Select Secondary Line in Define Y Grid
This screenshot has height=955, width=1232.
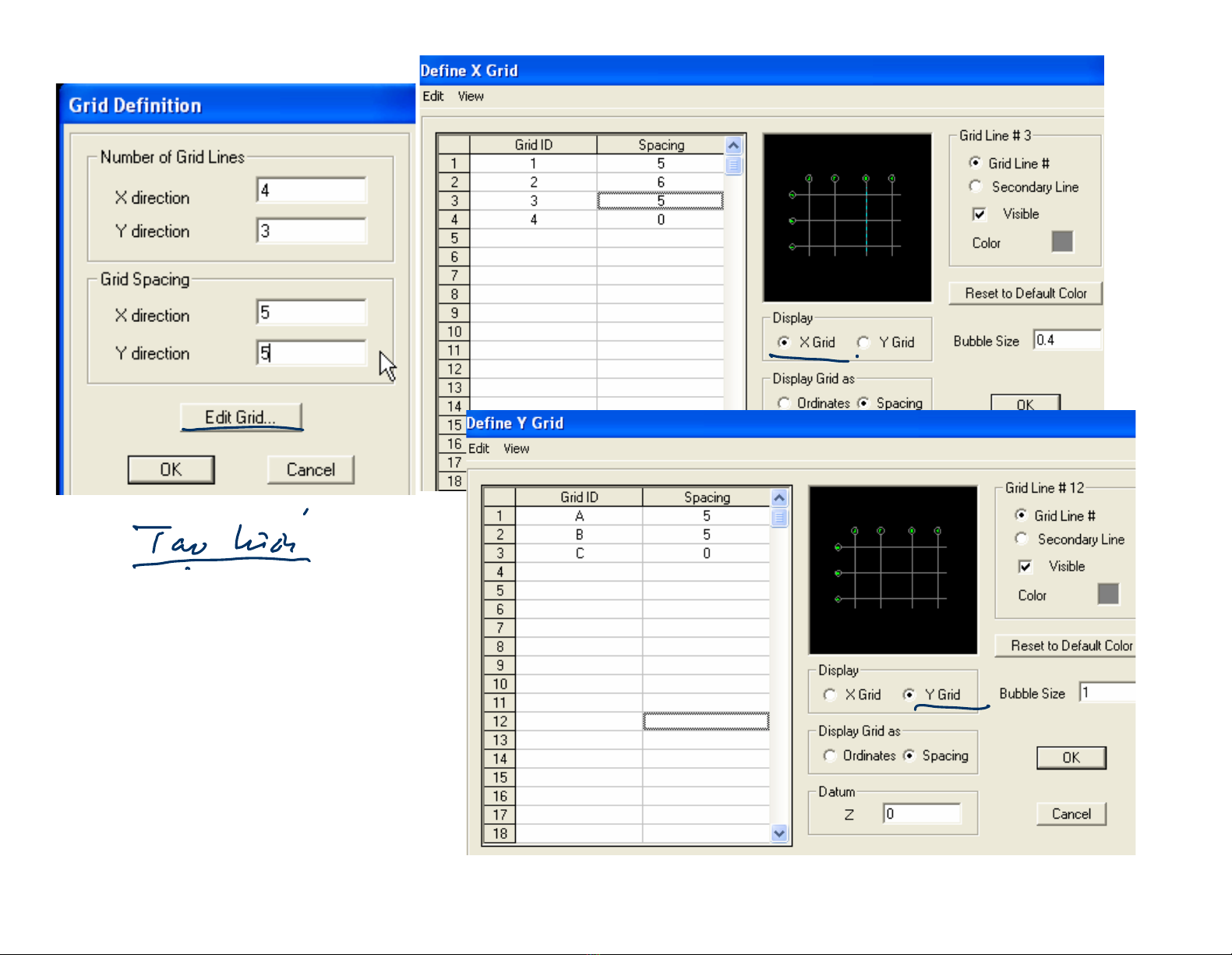1022,539
